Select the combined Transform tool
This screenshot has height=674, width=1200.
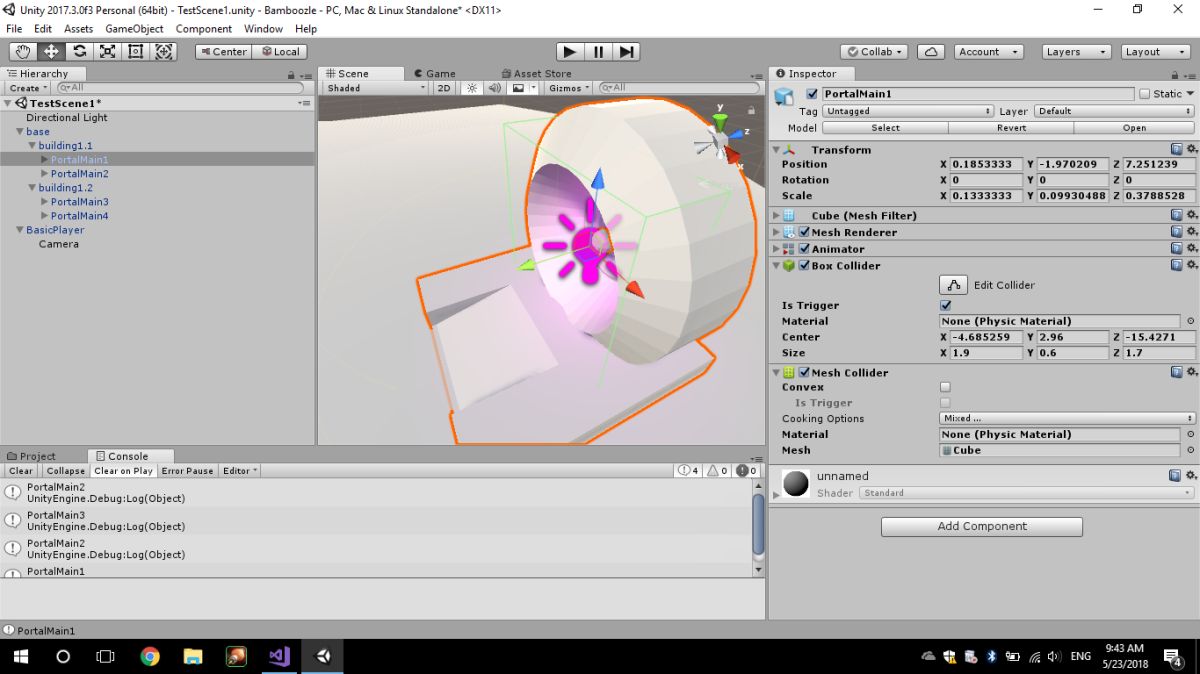coord(163,51)
